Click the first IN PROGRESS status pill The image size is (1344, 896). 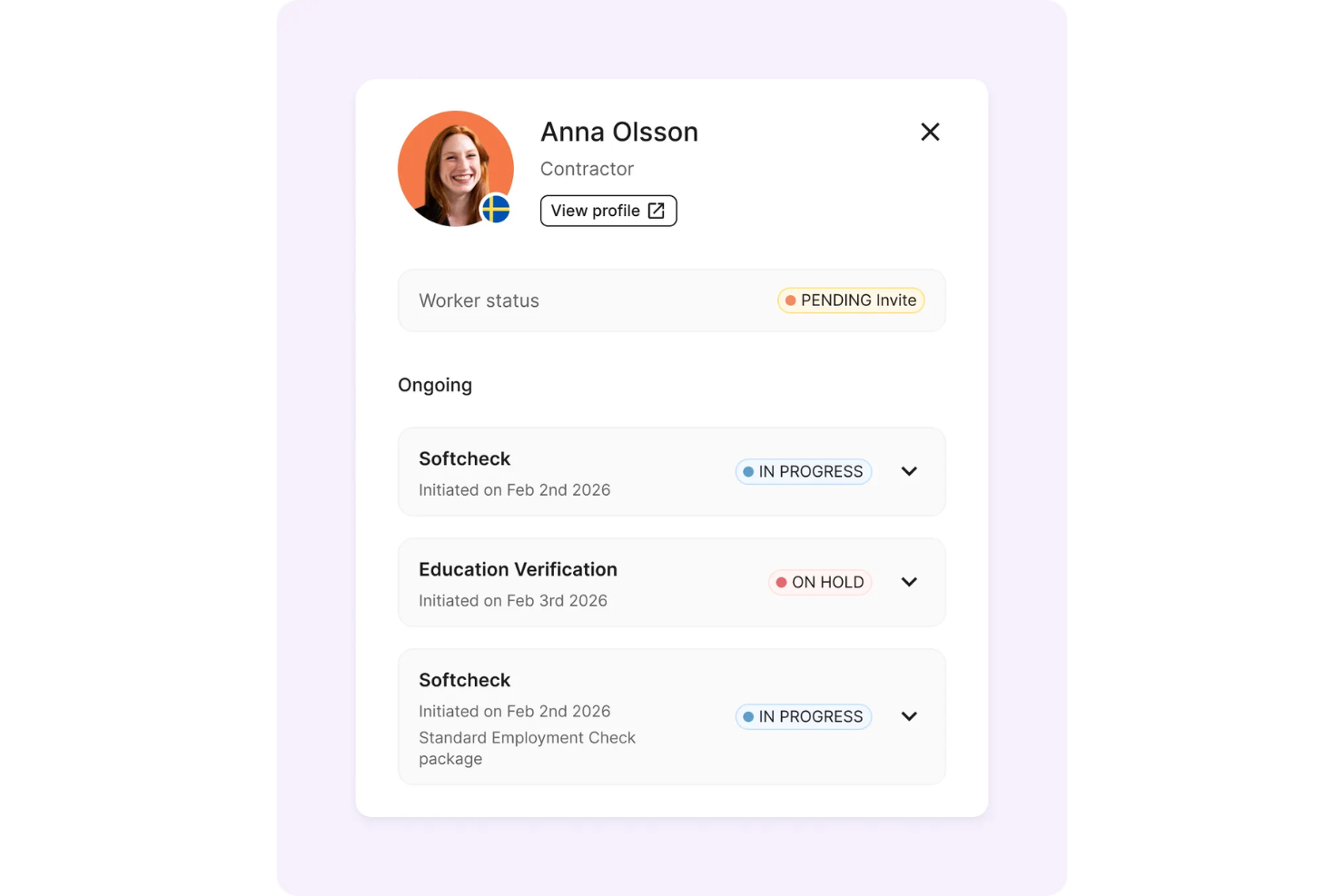pos(803,471)
